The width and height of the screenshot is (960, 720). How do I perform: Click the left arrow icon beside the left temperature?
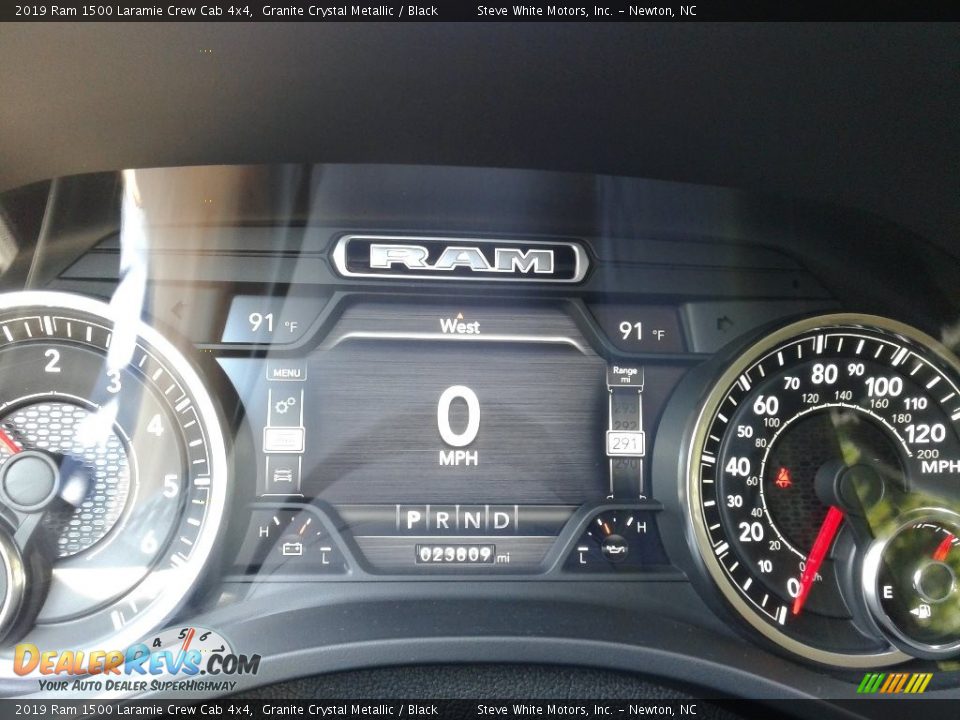(x=179, y=310)
